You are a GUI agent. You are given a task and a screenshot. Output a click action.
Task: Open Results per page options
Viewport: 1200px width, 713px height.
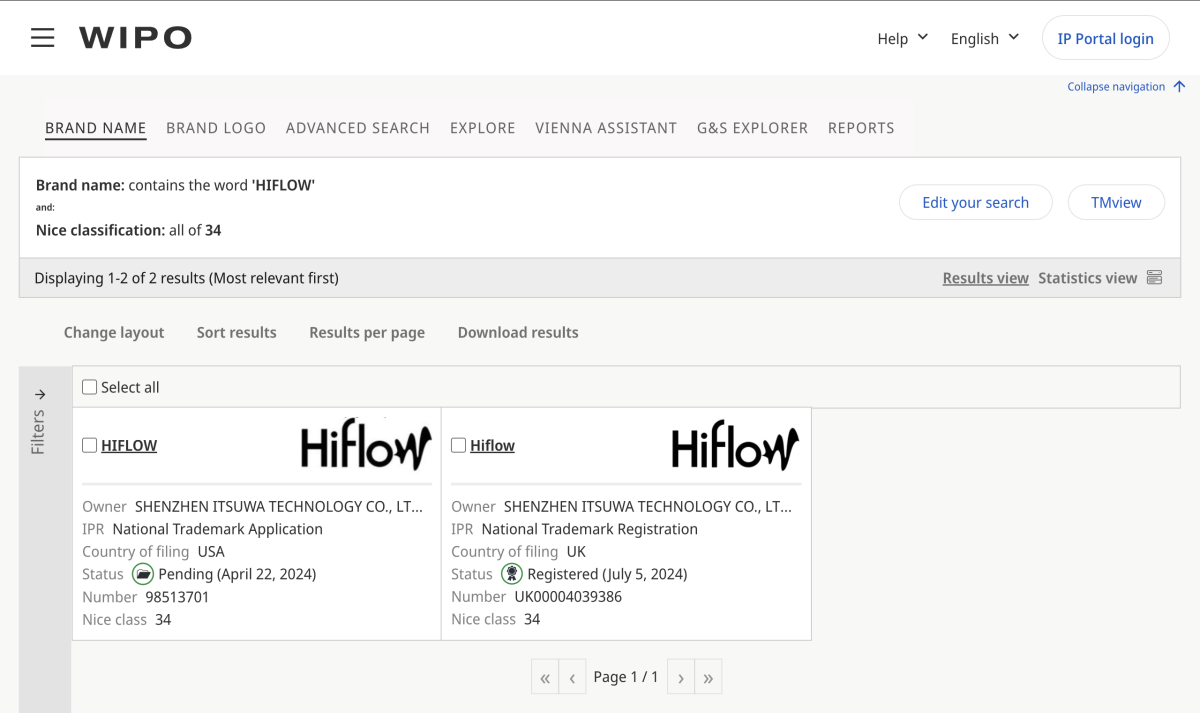coord(367,332)
